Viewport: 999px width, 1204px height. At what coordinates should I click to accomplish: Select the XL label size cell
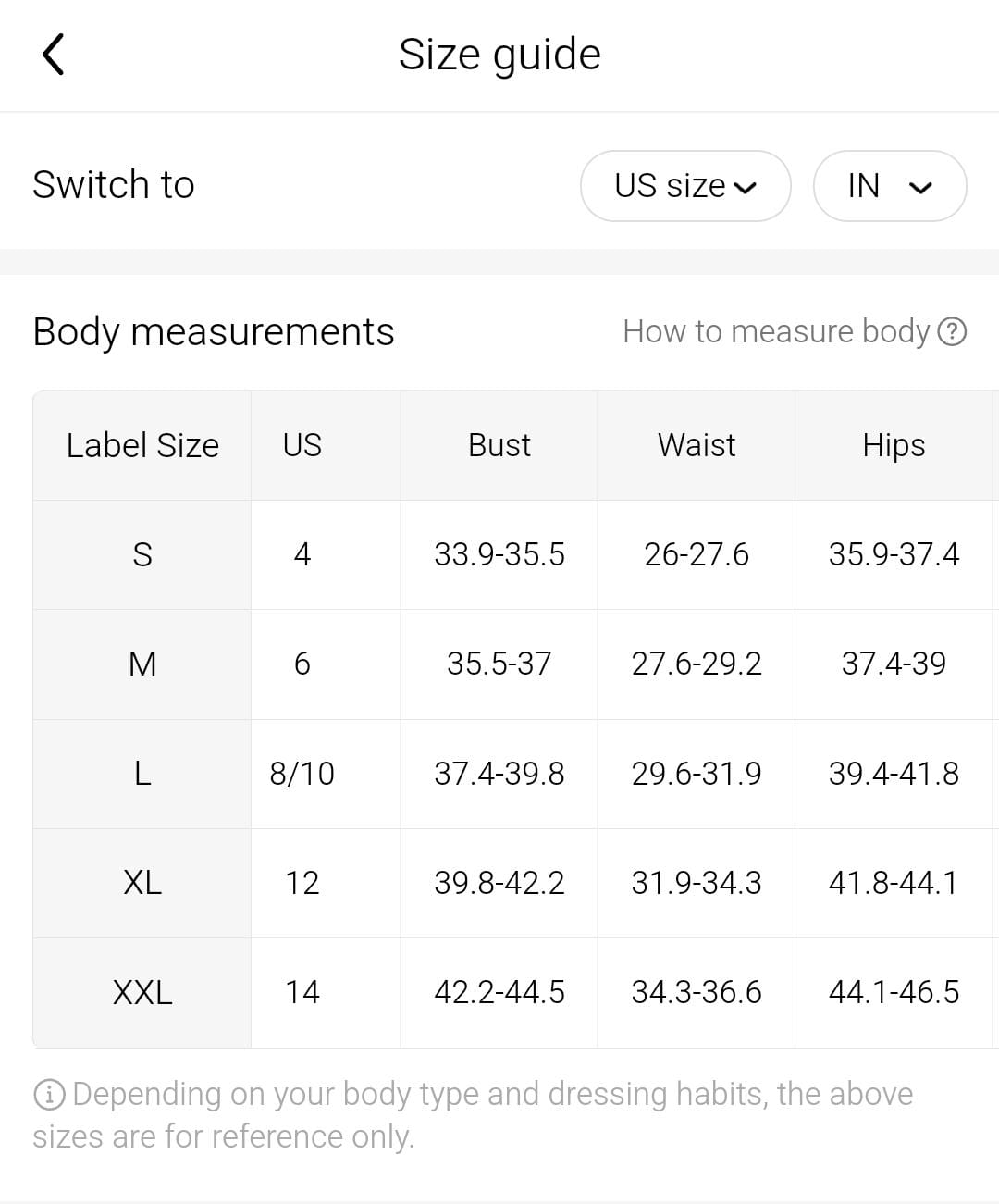[142, 883]
